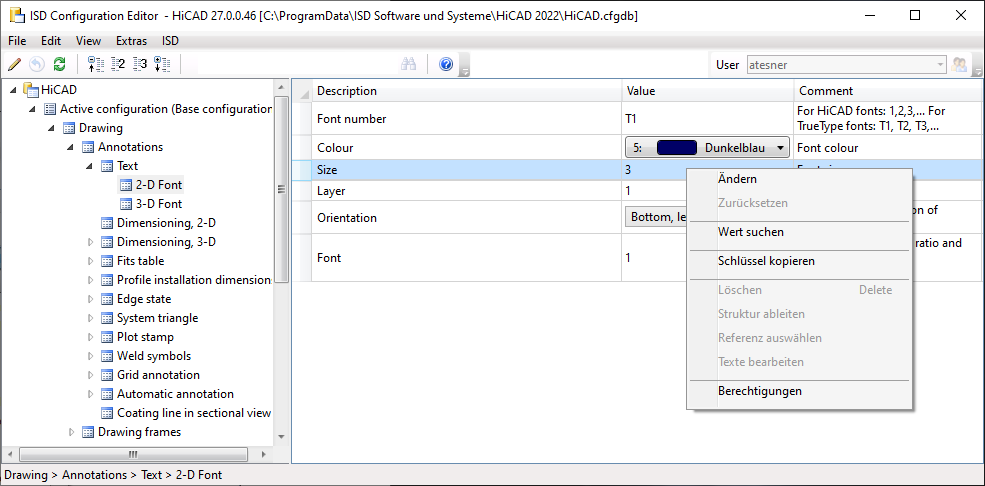Expand the System triangle node
The image size is (985, 486).
90,318
